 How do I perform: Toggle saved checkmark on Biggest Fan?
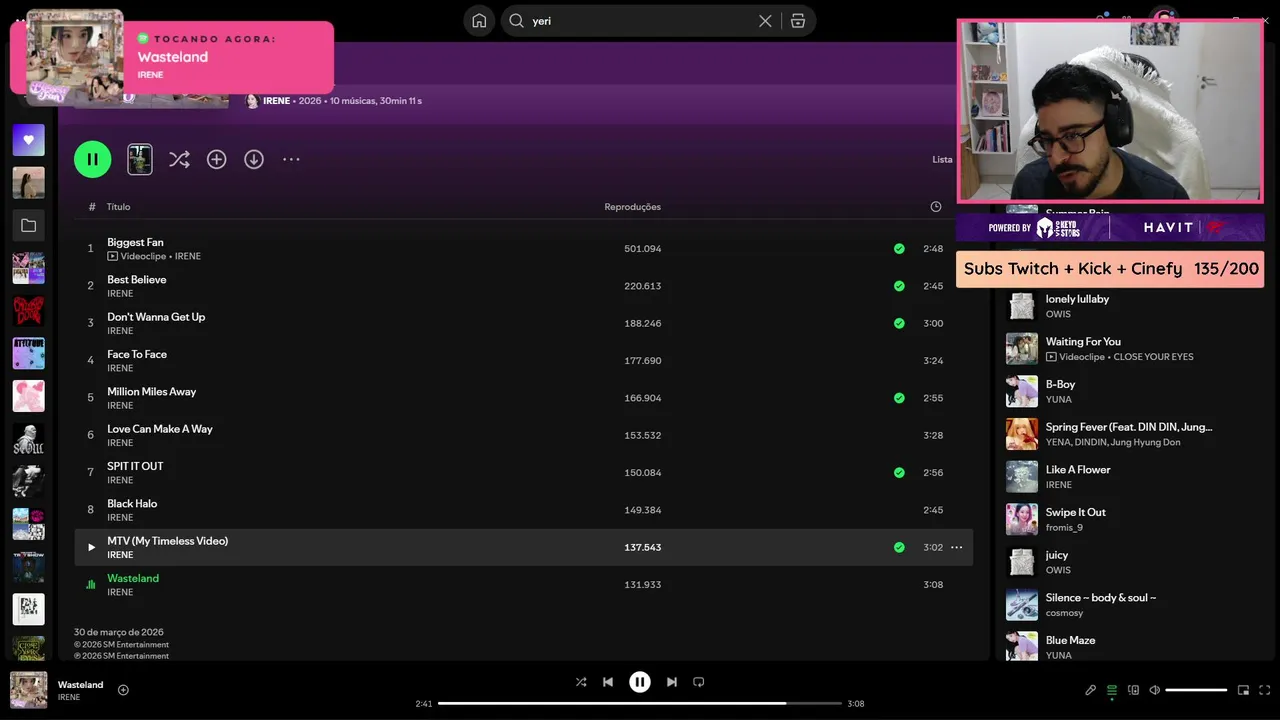pos(899,248)
